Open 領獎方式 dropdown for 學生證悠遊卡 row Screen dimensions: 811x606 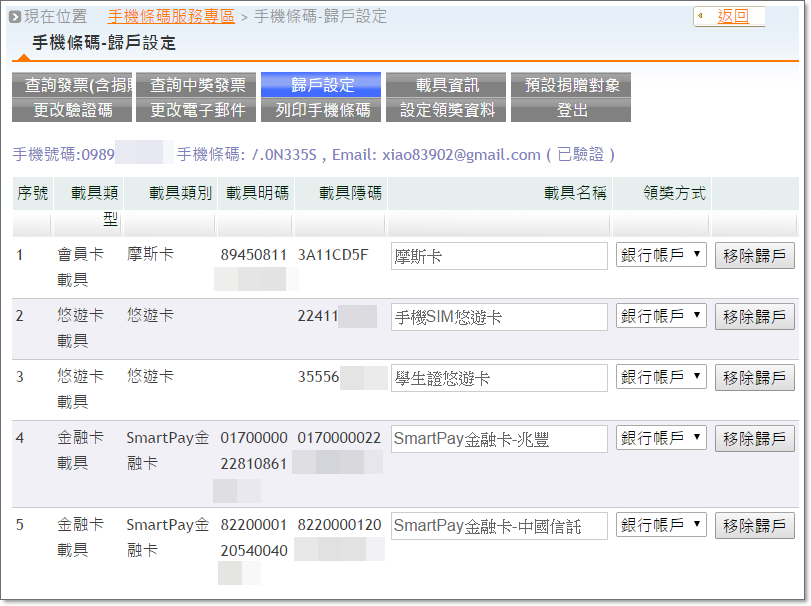click(661, 377)
